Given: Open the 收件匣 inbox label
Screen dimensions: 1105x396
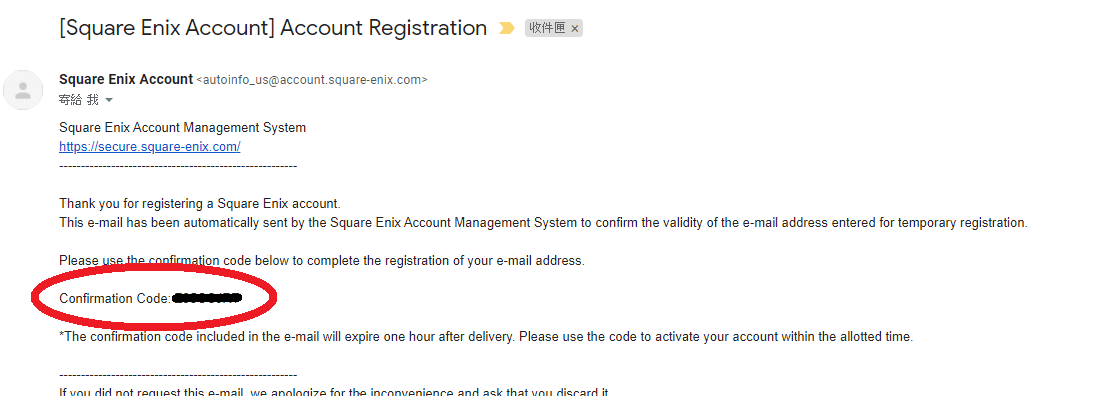Looking at the screenshot, I should coord(548,29).
